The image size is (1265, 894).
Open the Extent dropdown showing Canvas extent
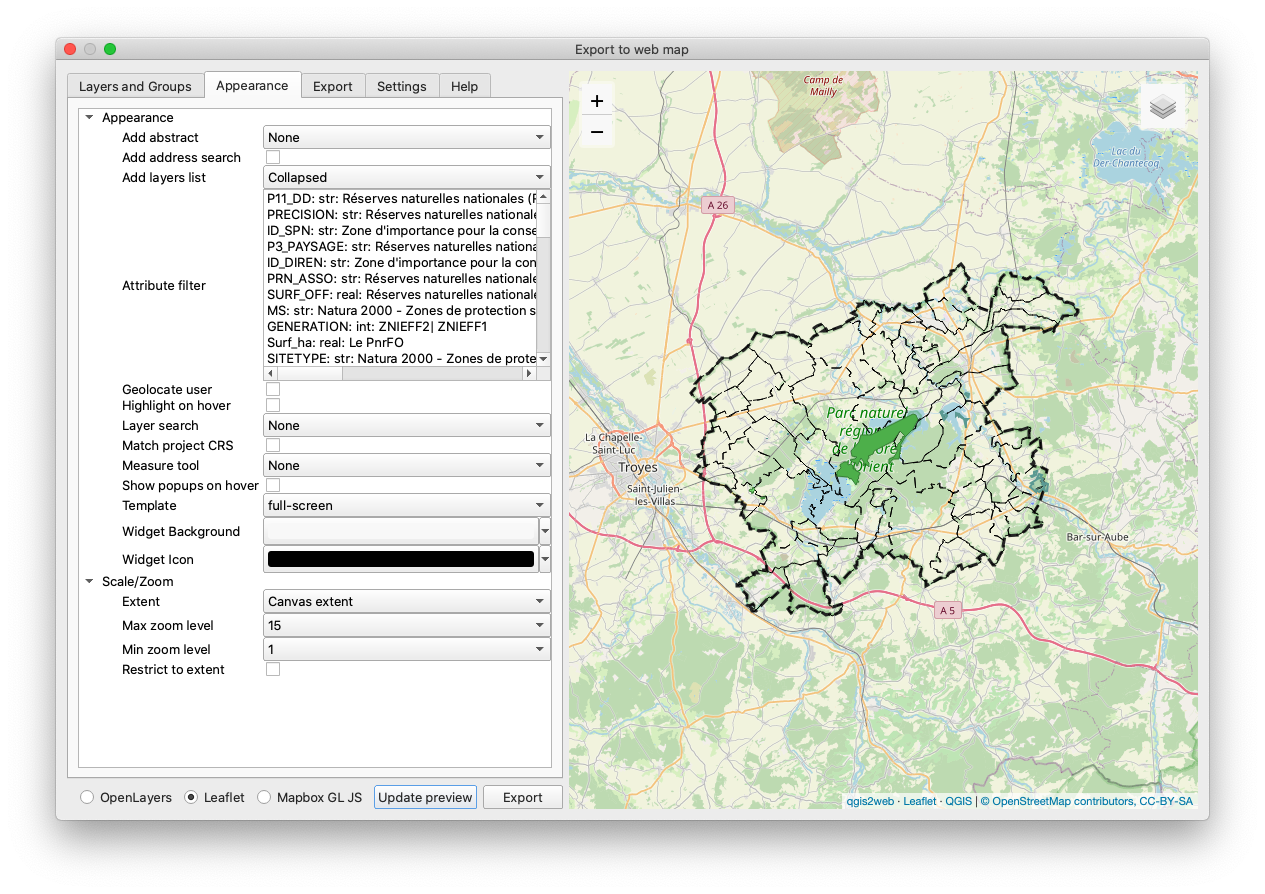(x=407, y=601)
